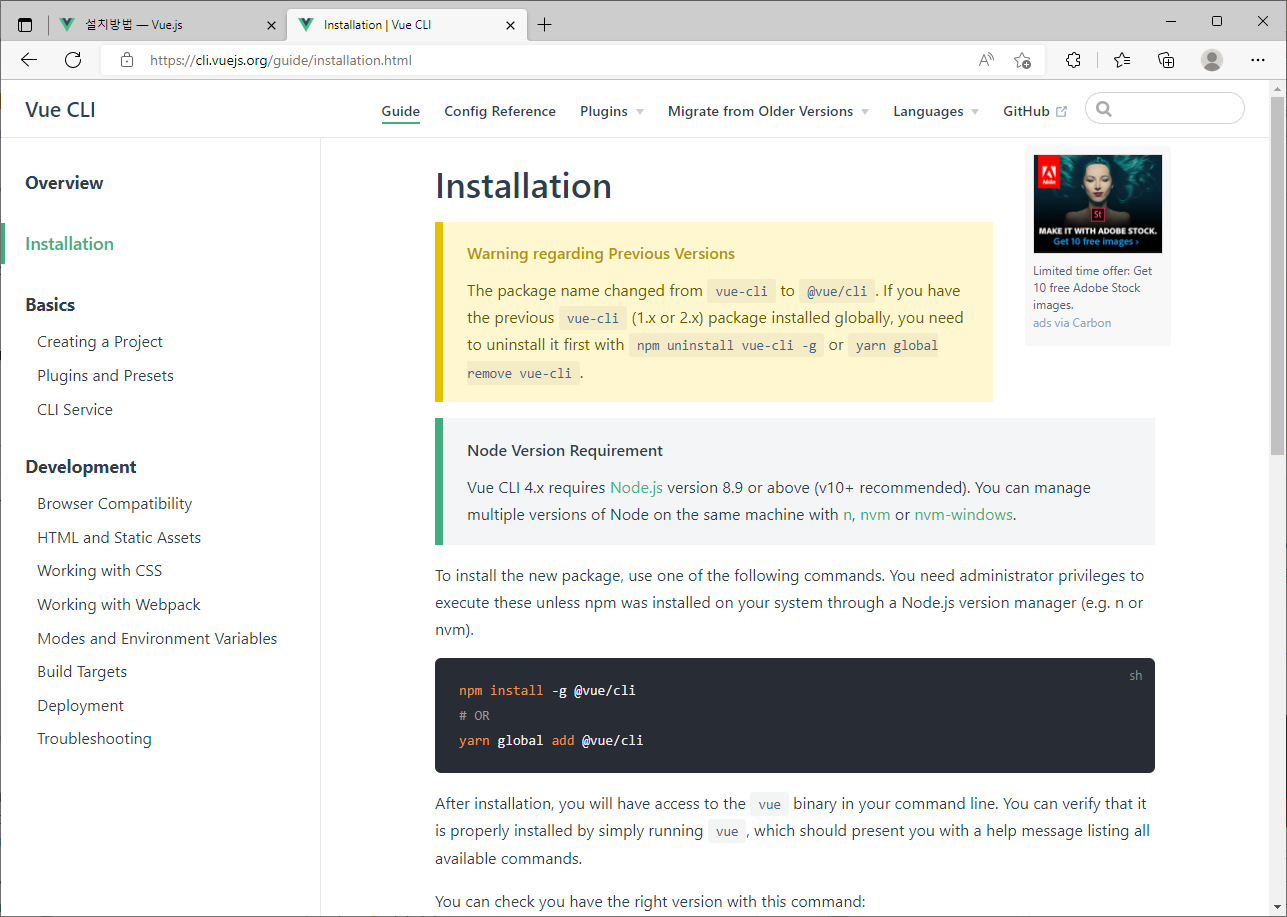Open Modes and Environment Variables link
The width and height of the screenshot is (1287, 917).
click(x=157, y=638)
